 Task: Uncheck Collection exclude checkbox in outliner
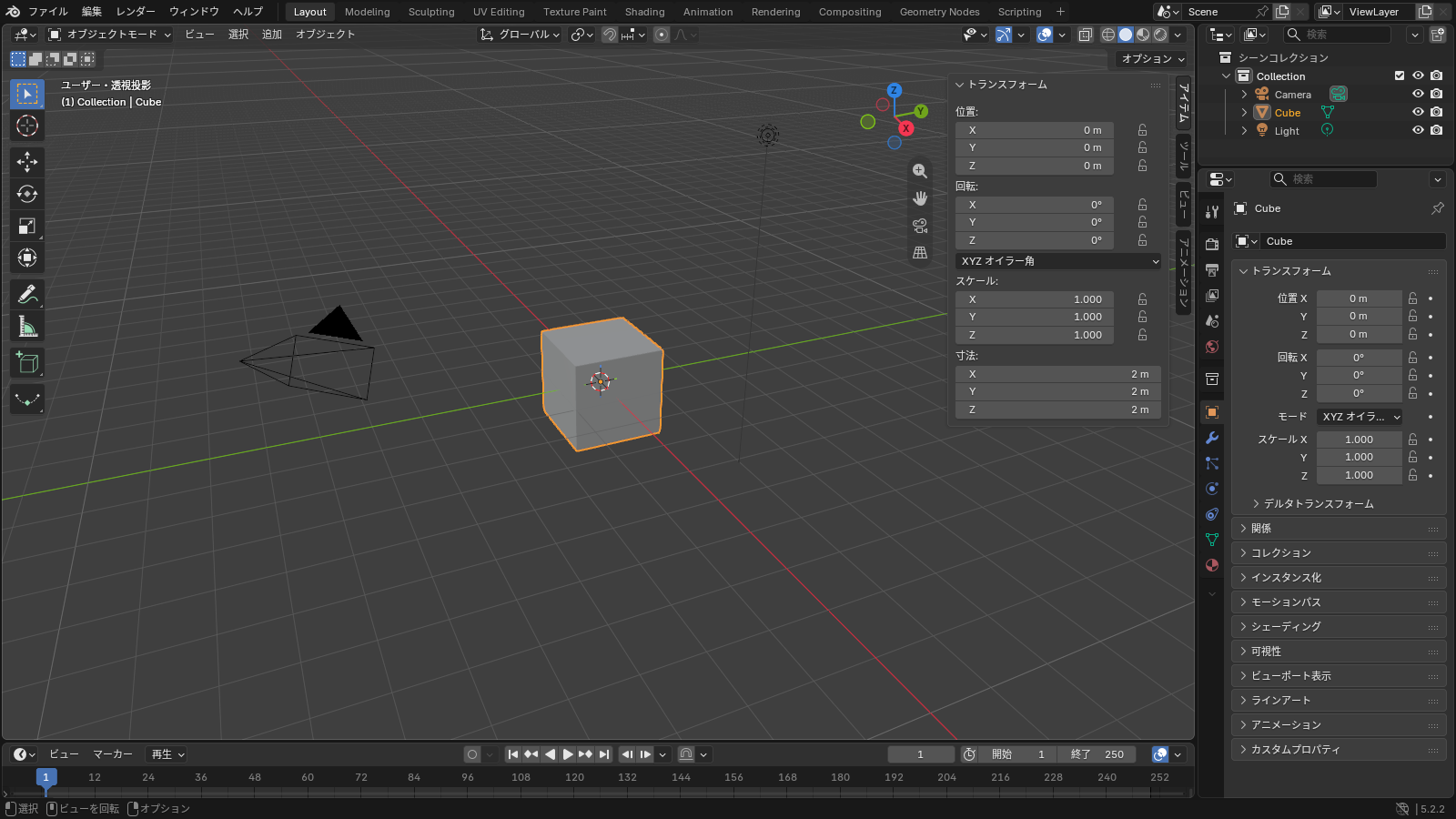click(1400, 76)
